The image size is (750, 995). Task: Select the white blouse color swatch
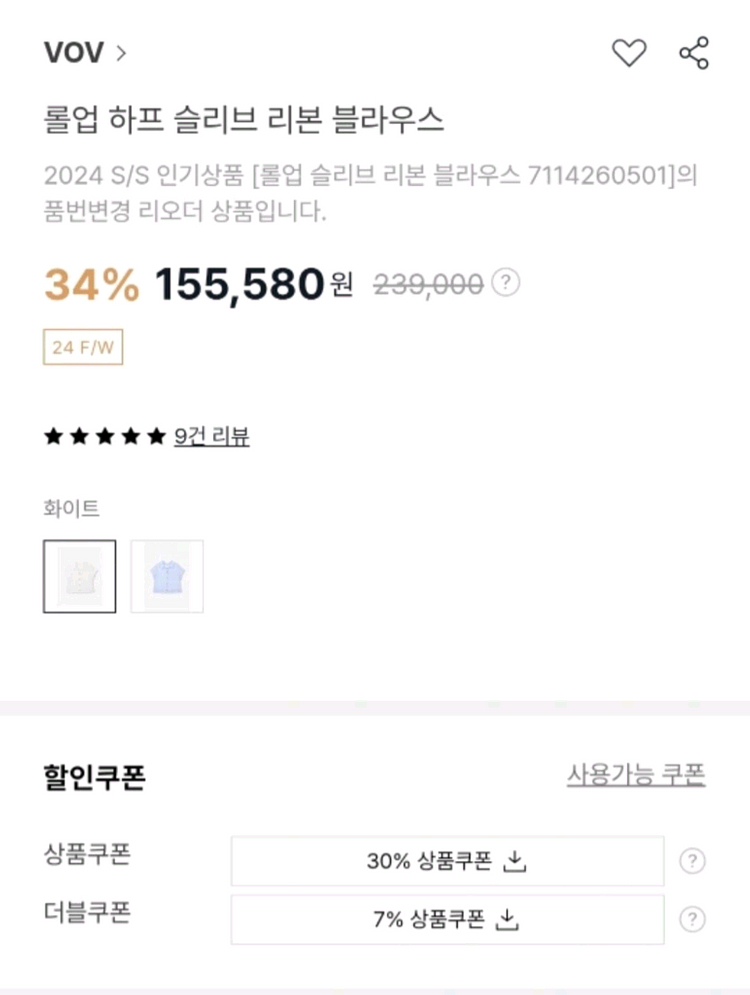(79, 576)
